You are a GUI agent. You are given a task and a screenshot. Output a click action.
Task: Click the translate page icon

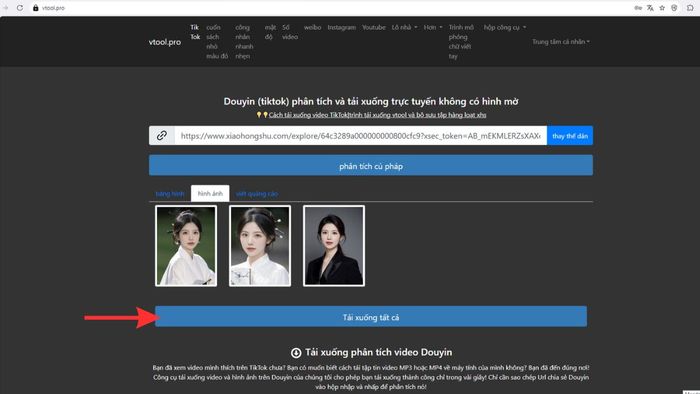pyautogui.click(x=650, y=8)
